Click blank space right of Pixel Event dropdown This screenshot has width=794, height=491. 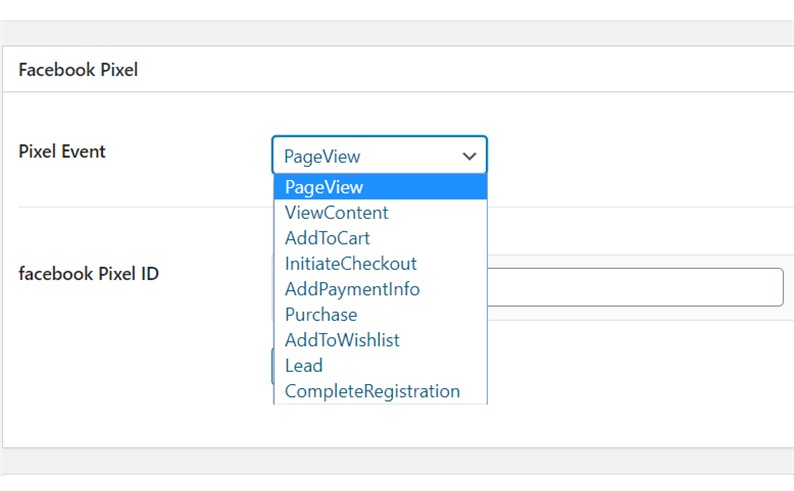click(640, 156)
